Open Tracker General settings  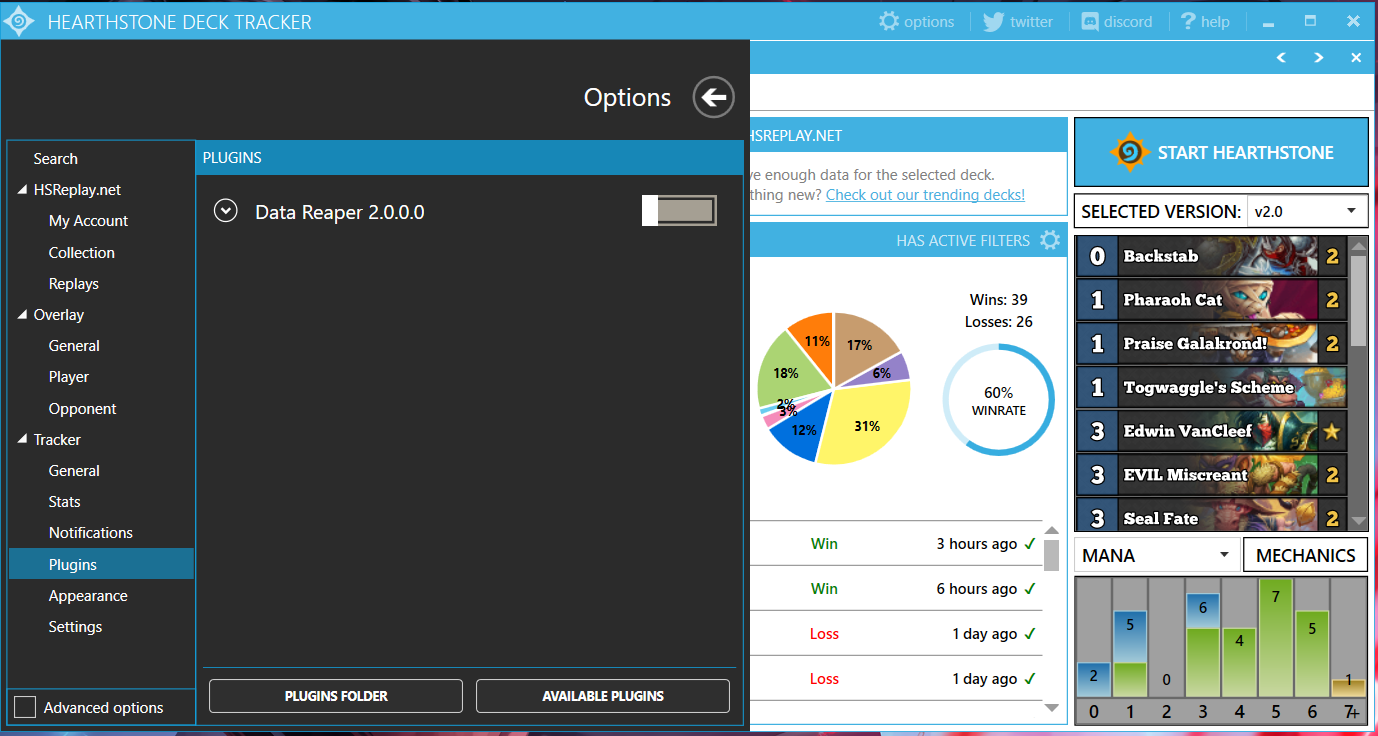pyautogui.click(x=74, y=471)
